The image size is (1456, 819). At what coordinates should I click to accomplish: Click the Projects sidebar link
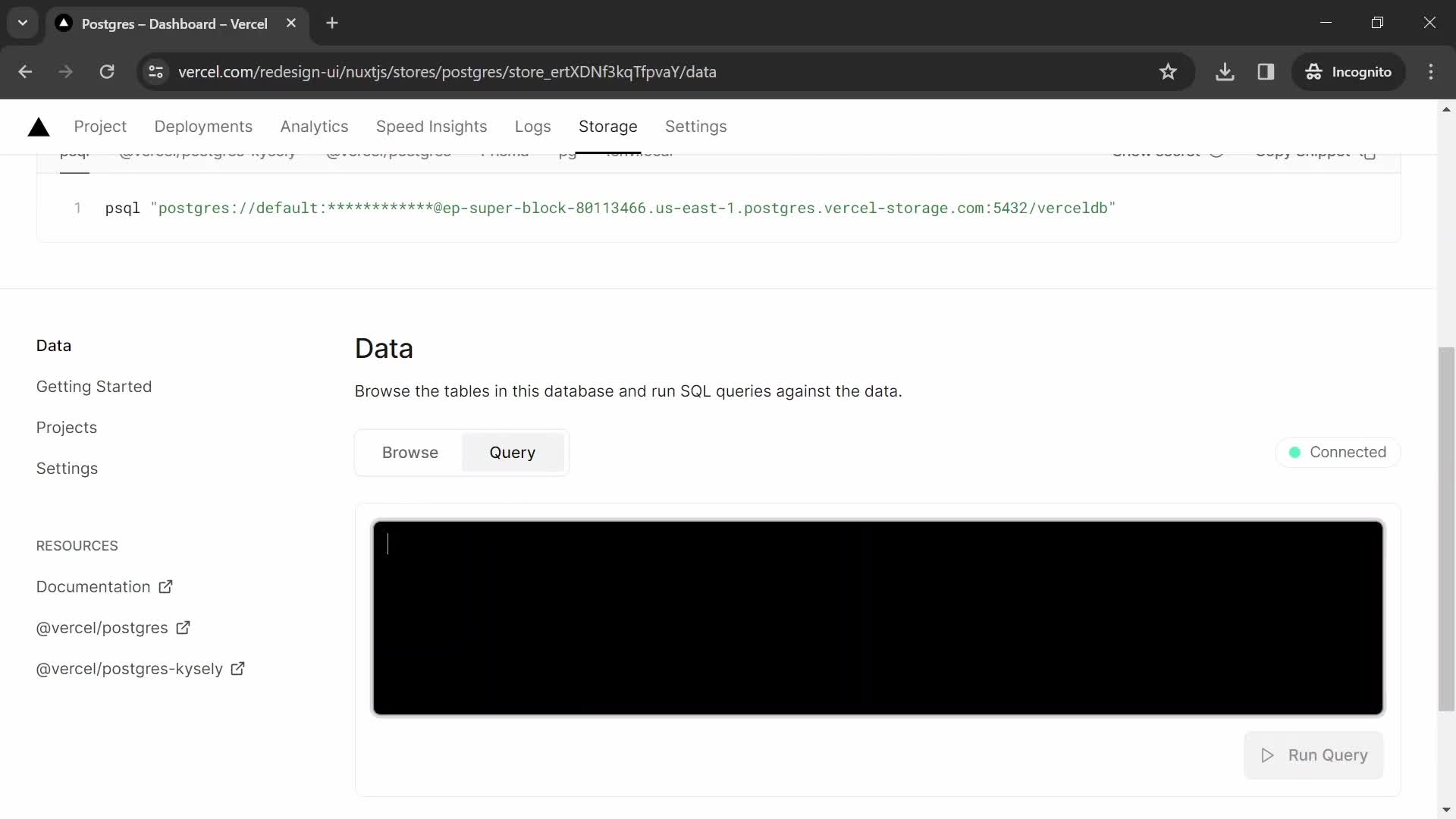click(66, 427)
